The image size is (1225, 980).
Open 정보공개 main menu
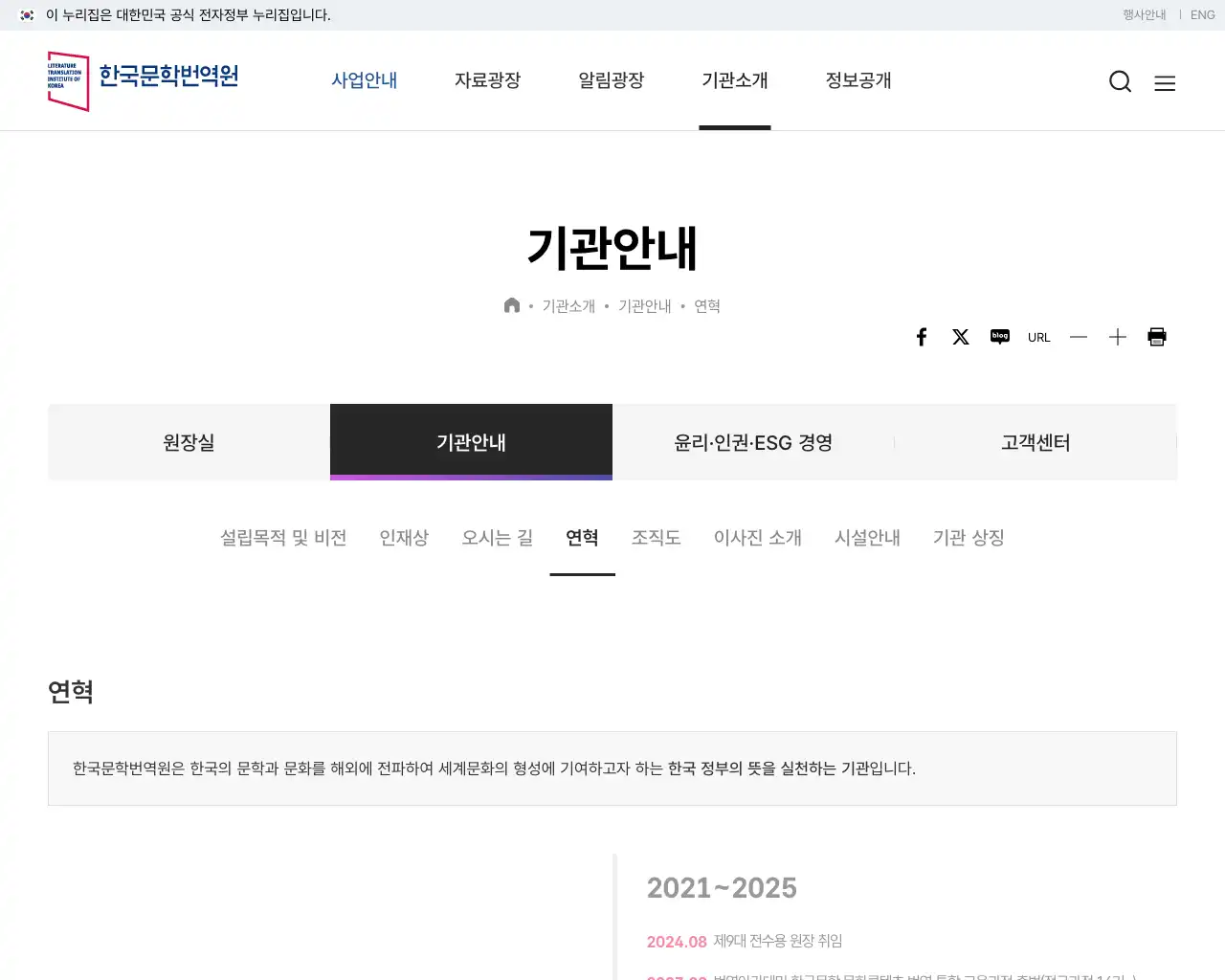click(858, 80)
